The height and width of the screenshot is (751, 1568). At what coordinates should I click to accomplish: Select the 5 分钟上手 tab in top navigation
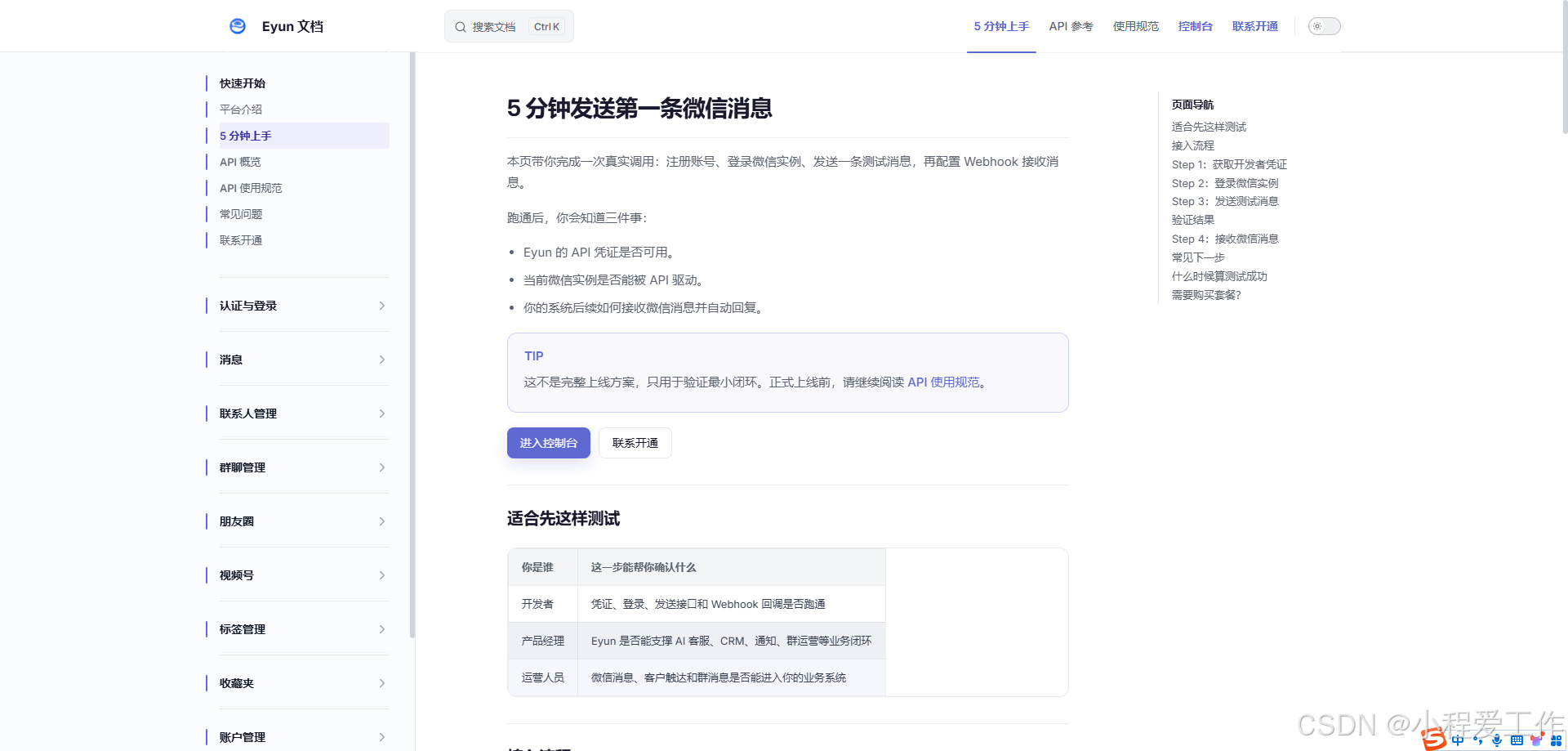click(x=1001, y=26)
